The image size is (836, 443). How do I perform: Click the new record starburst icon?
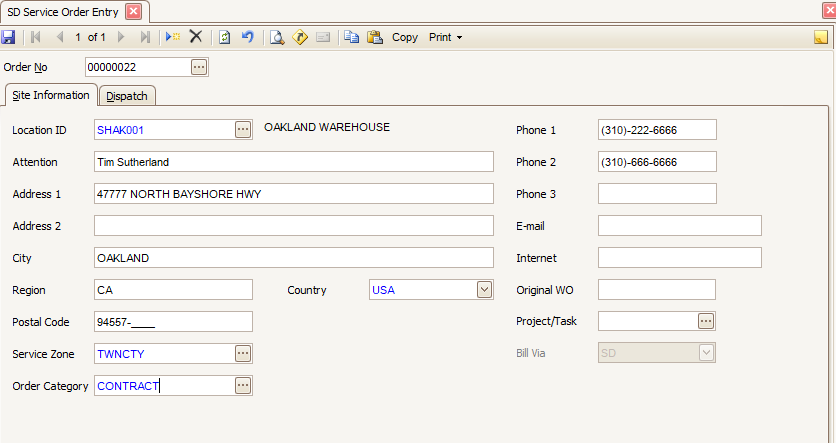click(x=173, y=37)
